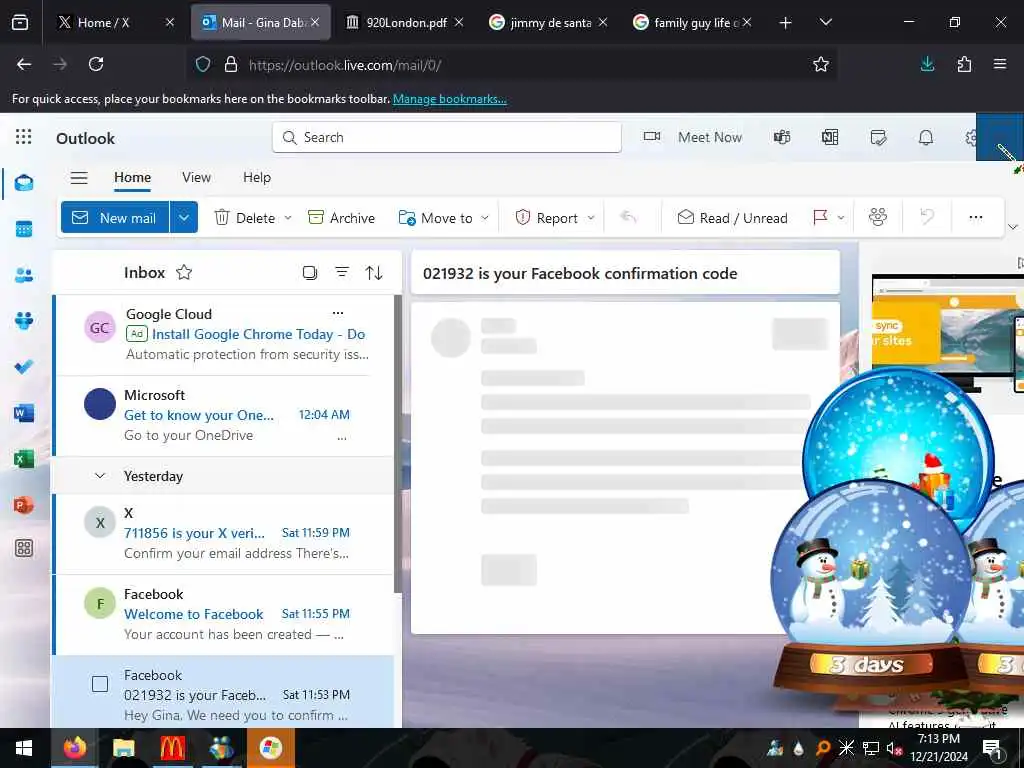
Task: Switch to jimmy de santa tab
Action: pyautogui.click(x=547, y=22)
